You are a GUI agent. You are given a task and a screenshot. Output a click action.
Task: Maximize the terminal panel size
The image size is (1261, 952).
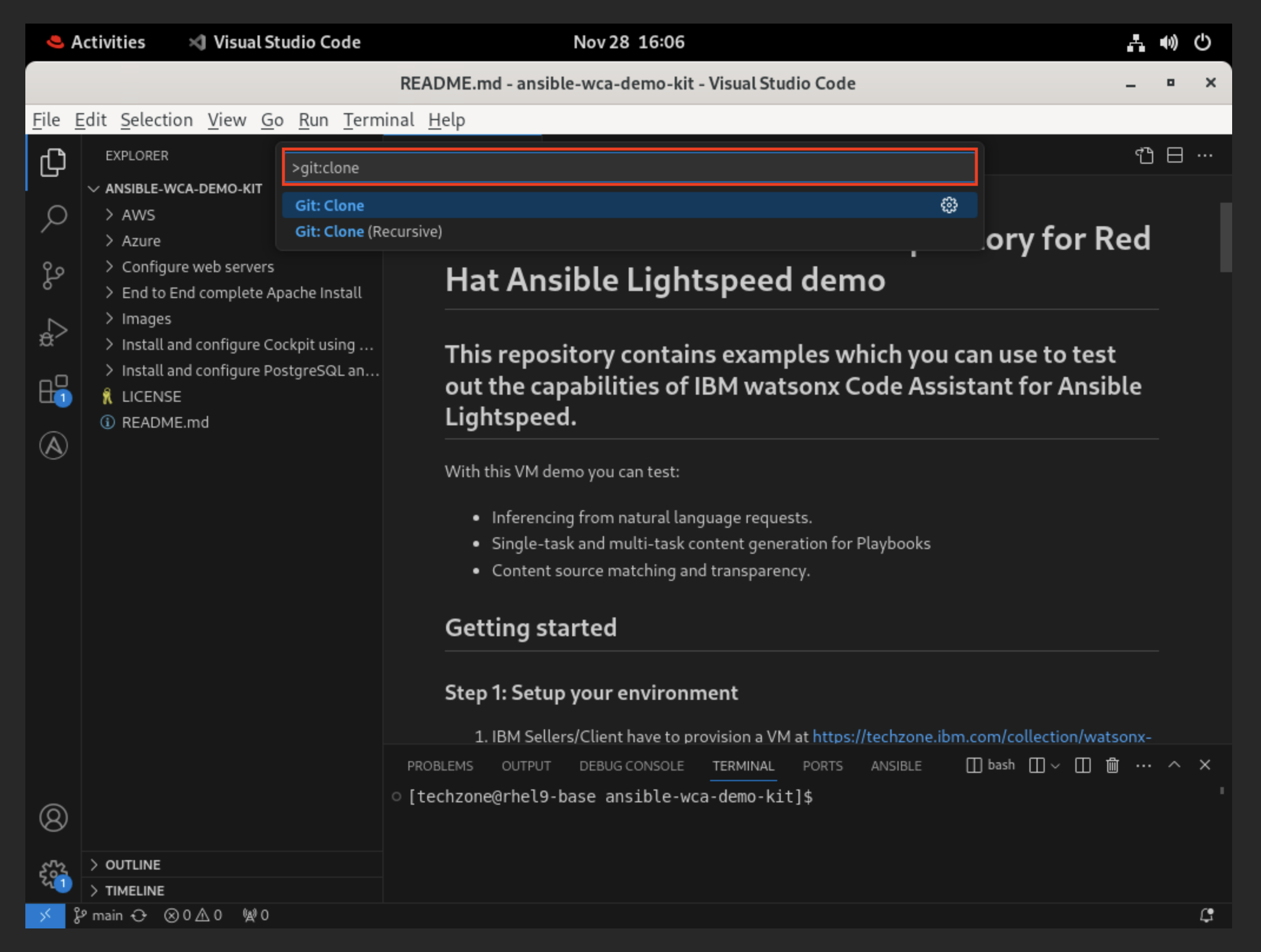tap(1174, 765)
